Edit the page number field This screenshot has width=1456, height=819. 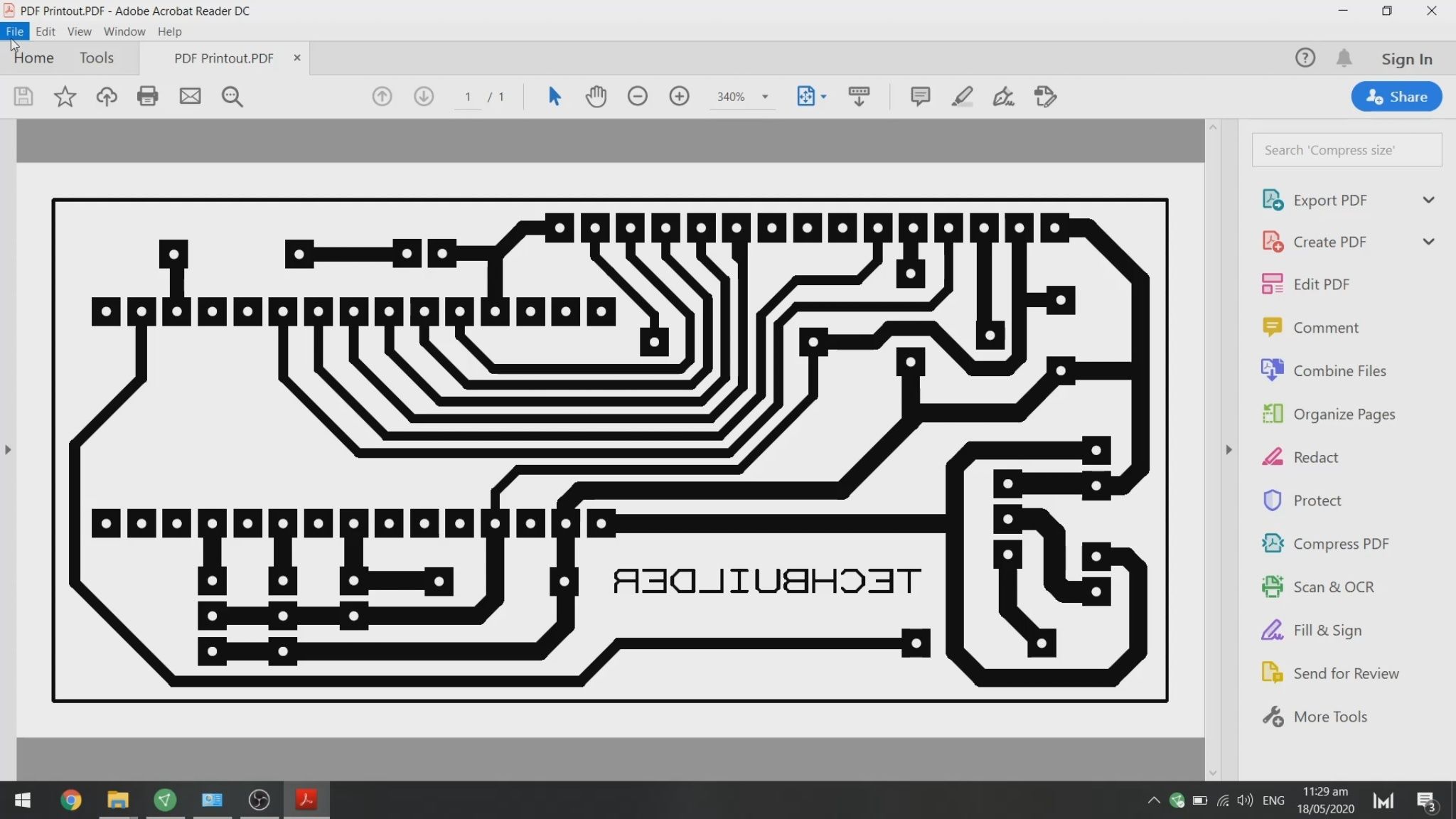point(467,96)
